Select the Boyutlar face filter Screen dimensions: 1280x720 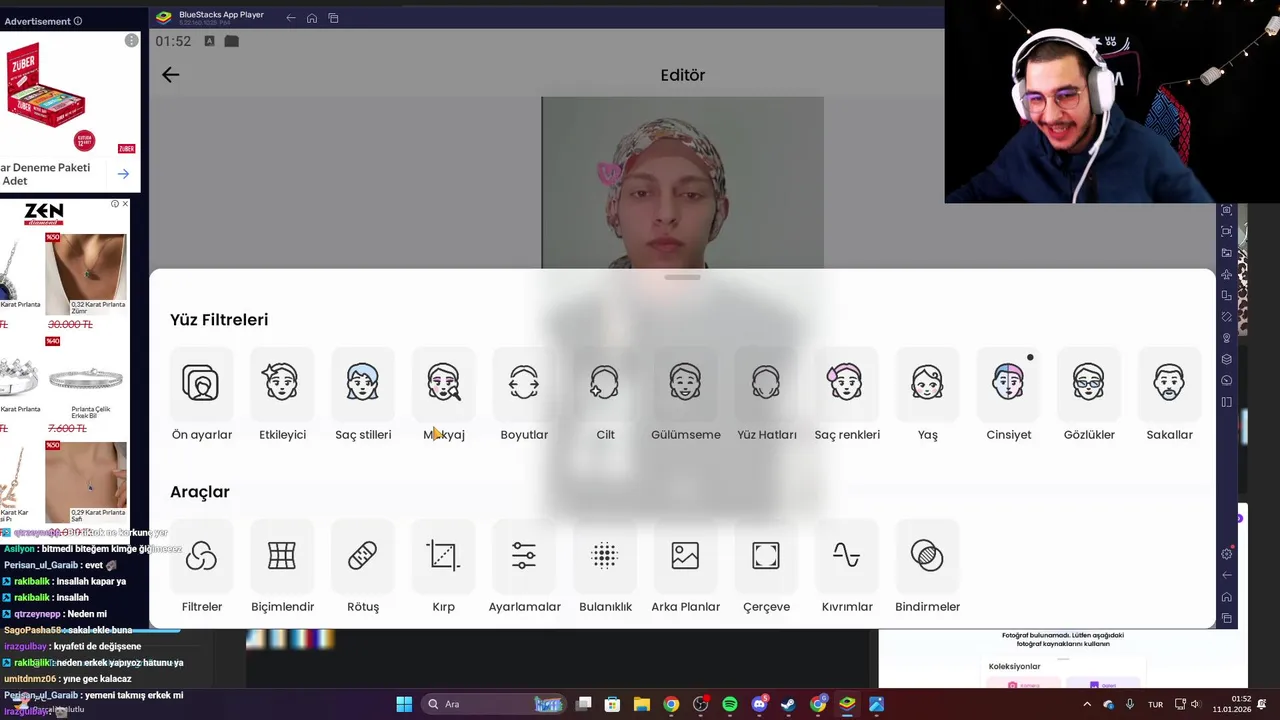[x=524, y=394]
